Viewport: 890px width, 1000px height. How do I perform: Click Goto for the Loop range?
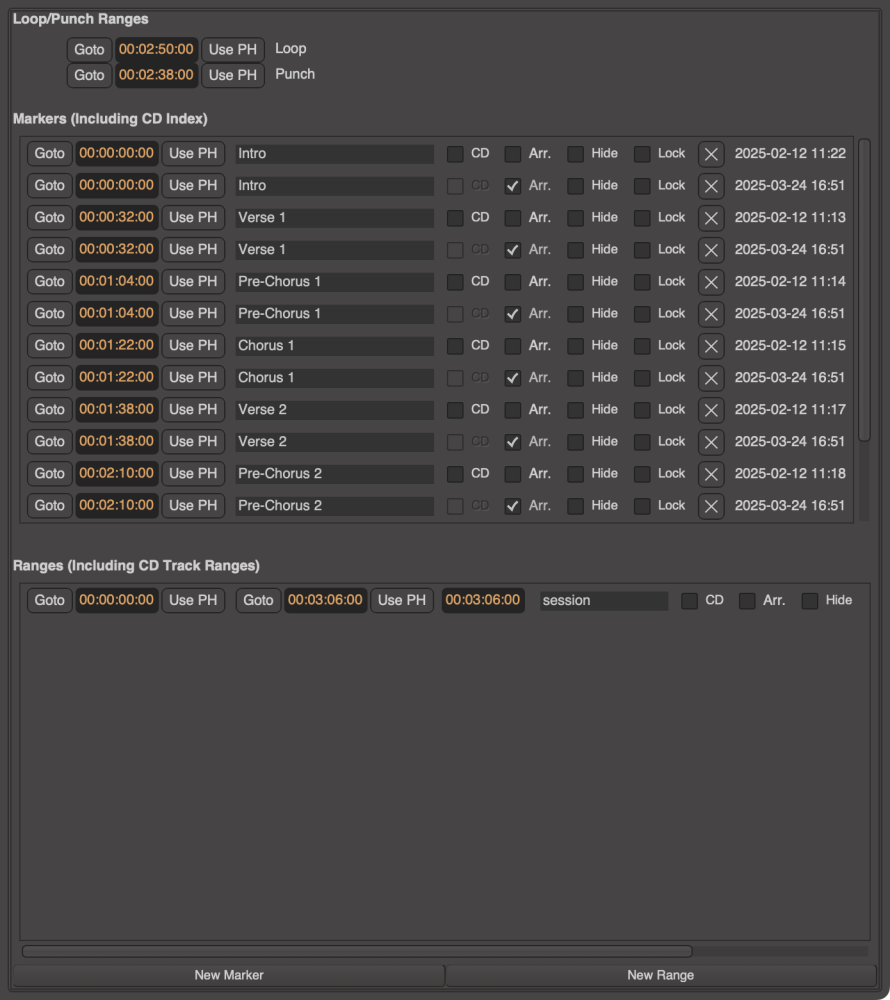pos(89,50)
